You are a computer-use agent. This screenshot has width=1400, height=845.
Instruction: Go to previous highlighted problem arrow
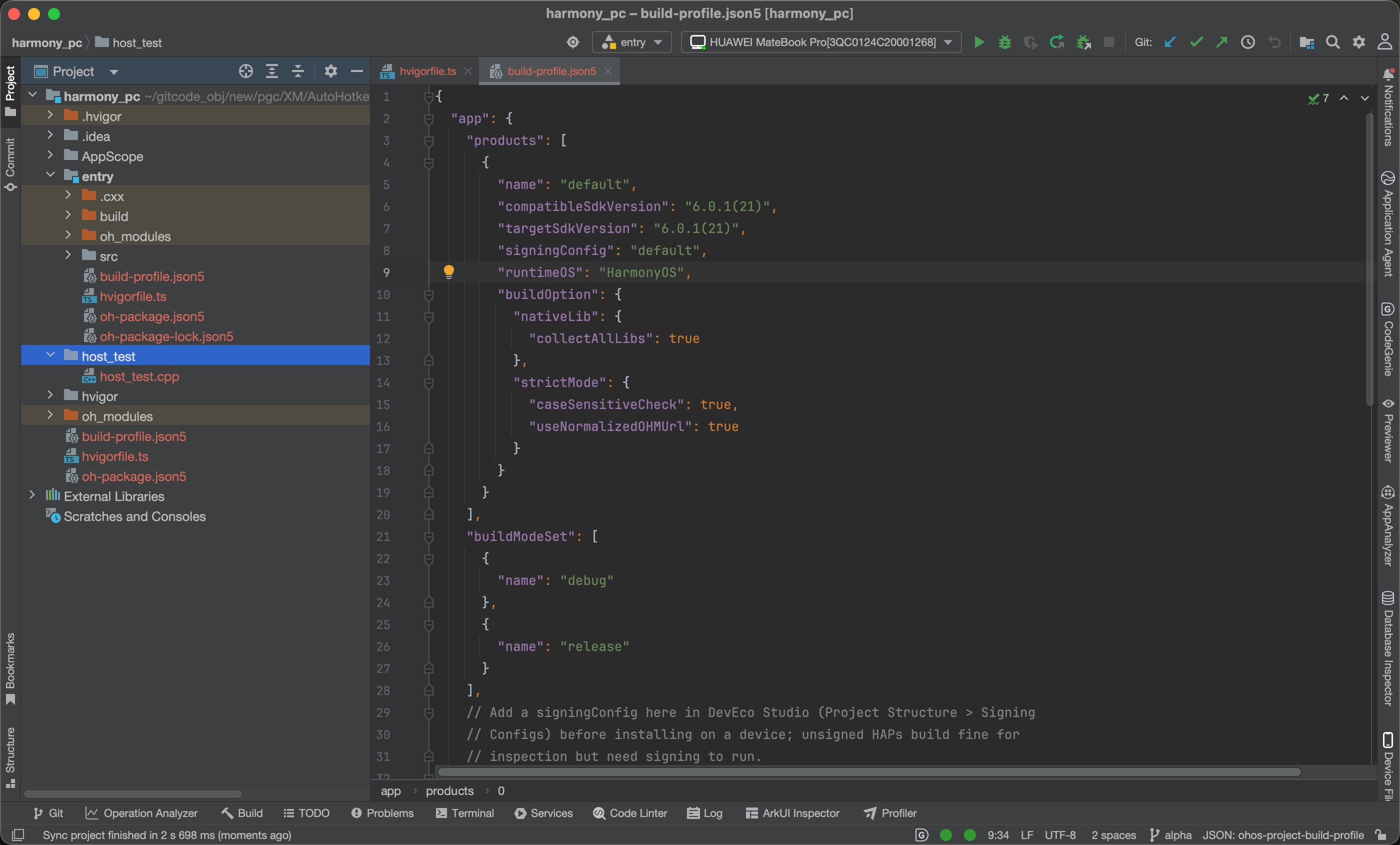point(1344,98)
